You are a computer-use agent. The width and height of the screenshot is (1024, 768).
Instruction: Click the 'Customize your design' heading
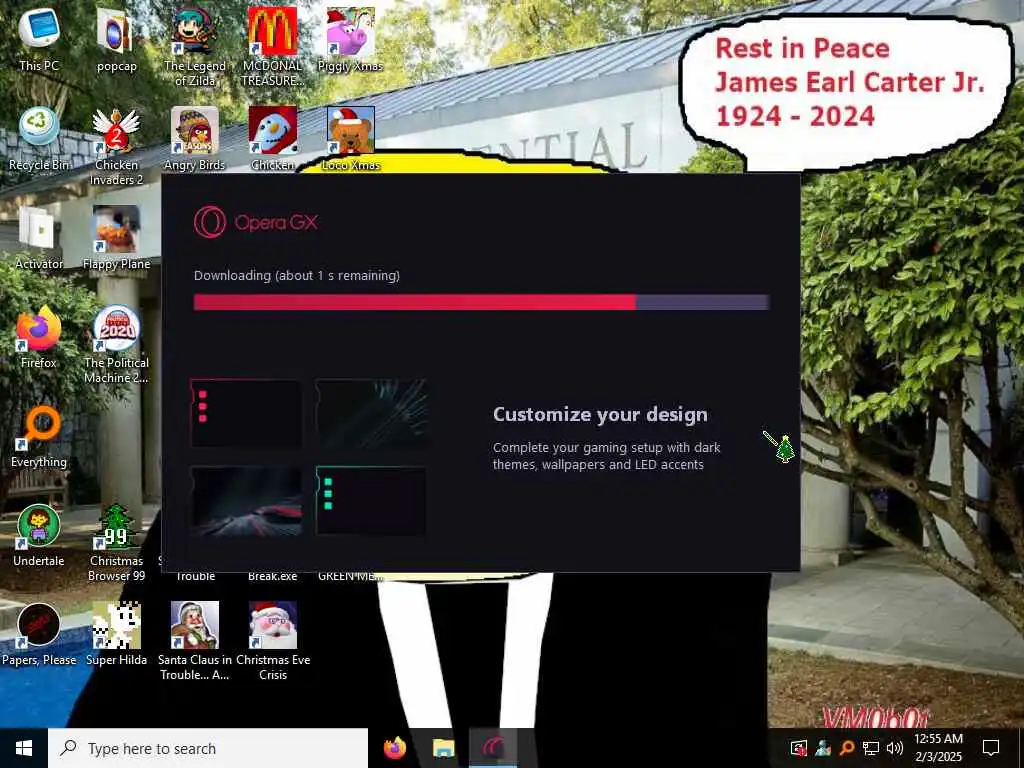pos(600,414)
